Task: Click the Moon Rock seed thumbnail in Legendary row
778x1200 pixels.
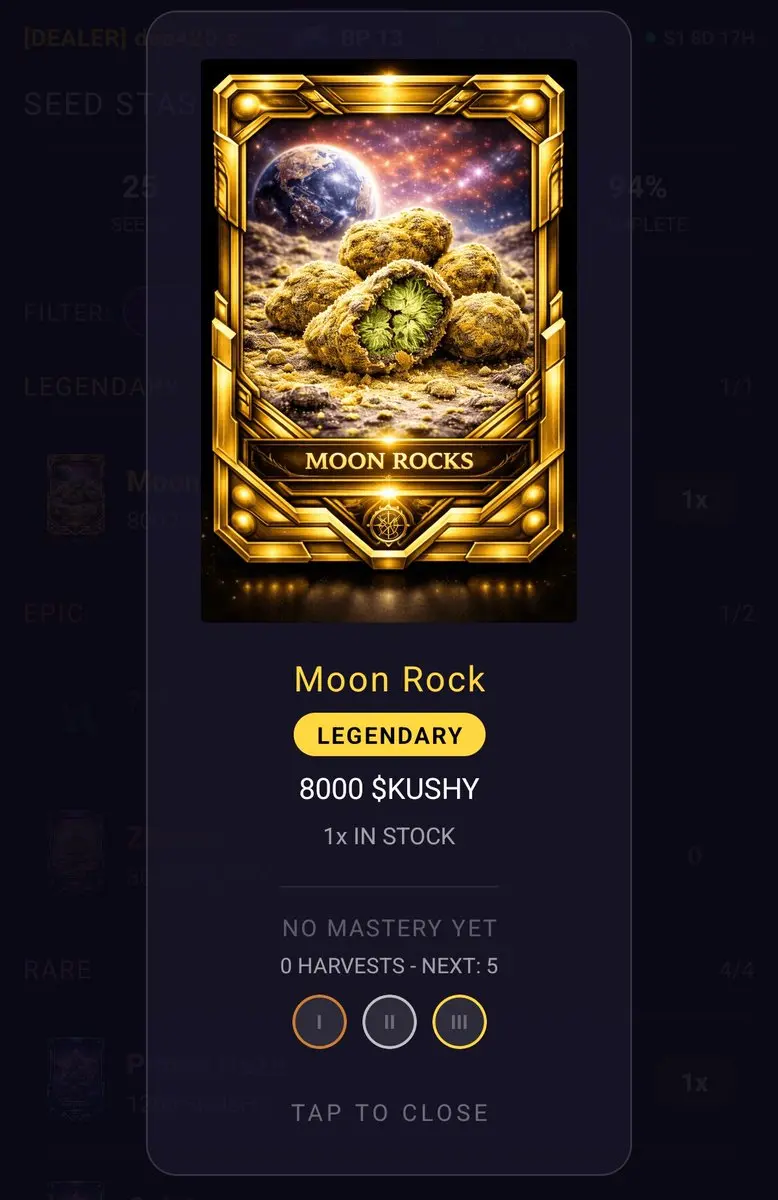Action: 76,495
